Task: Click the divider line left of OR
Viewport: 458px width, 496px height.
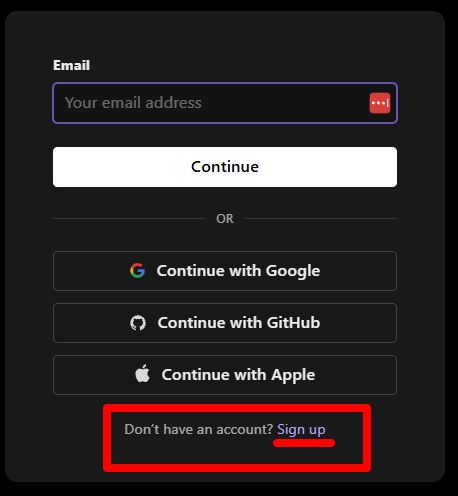Action: (x=129, y=219)
